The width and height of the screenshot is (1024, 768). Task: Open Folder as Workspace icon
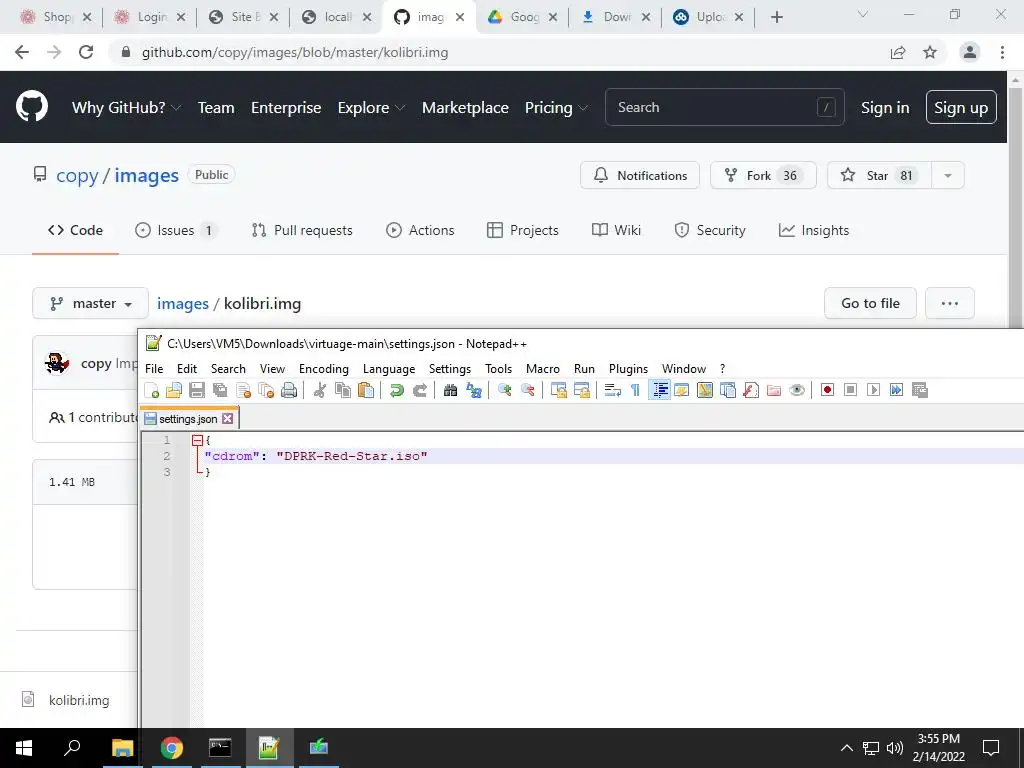pos(774,391)
